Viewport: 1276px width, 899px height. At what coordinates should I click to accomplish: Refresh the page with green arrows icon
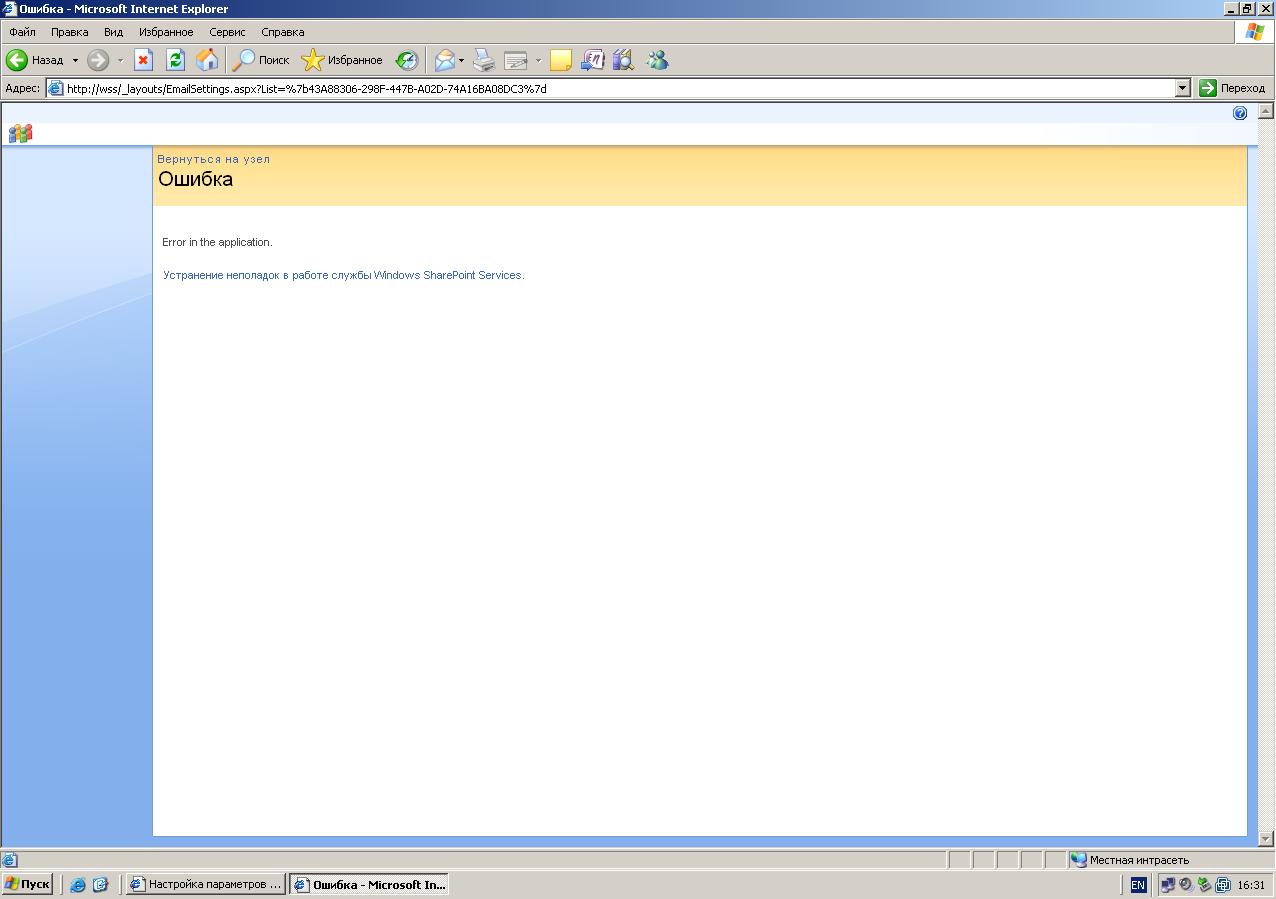pyautogui.click(x=175, y=60)
